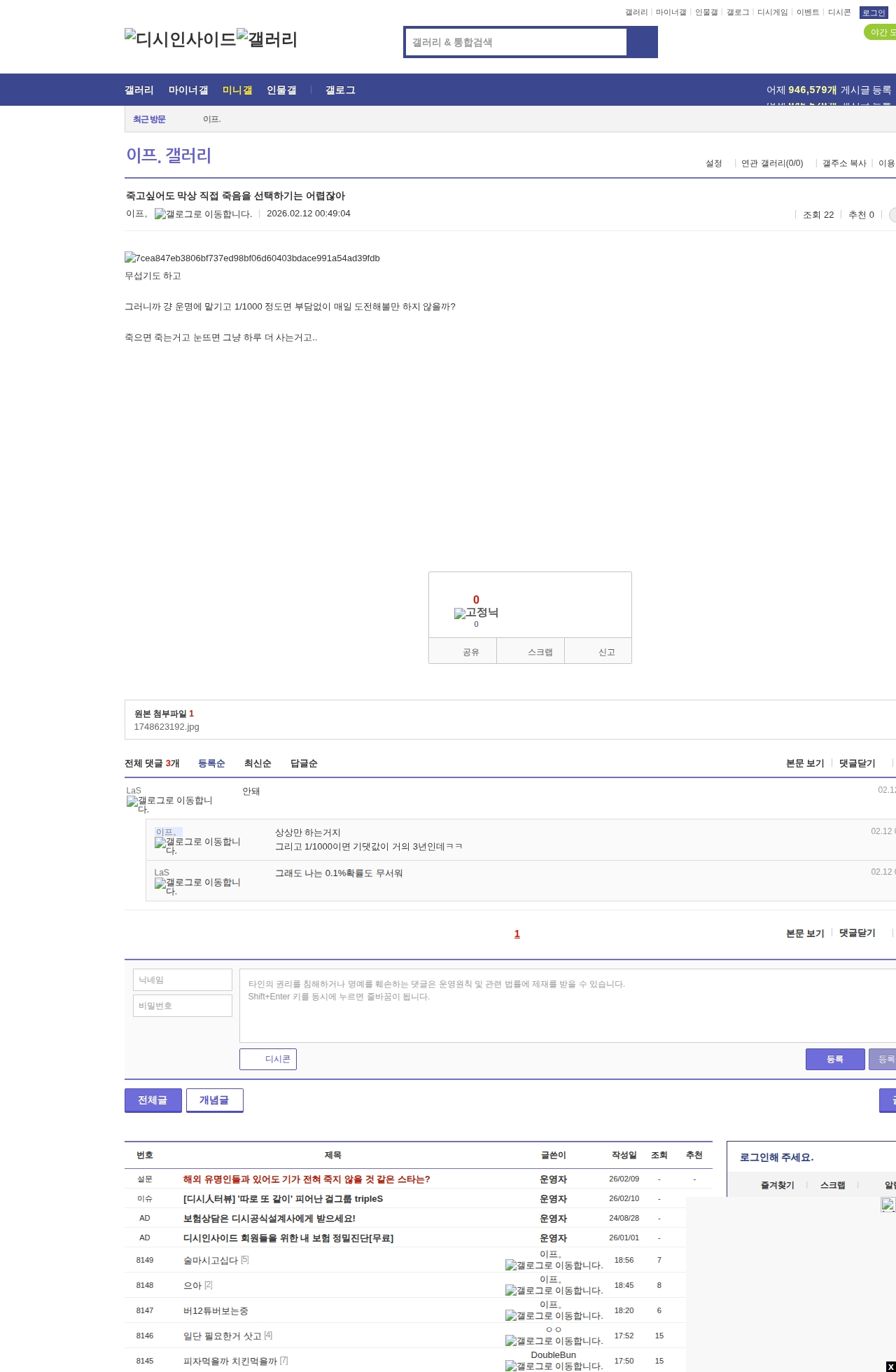Viewport: 896px width, 1372px height.
Task: Click the 고정닉 recommend icon
Action: 476,613
